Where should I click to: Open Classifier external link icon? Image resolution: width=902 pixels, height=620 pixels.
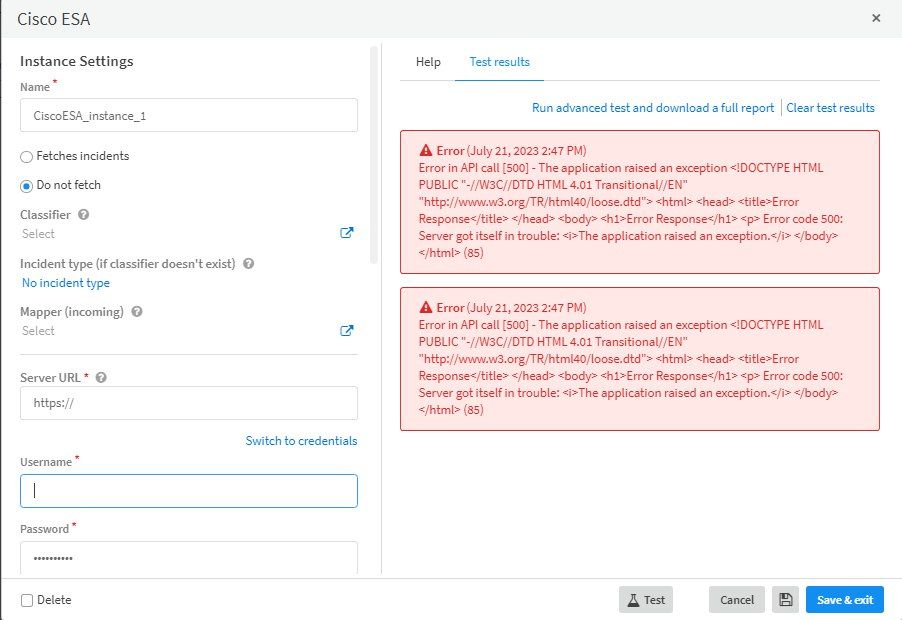(347, 233)
